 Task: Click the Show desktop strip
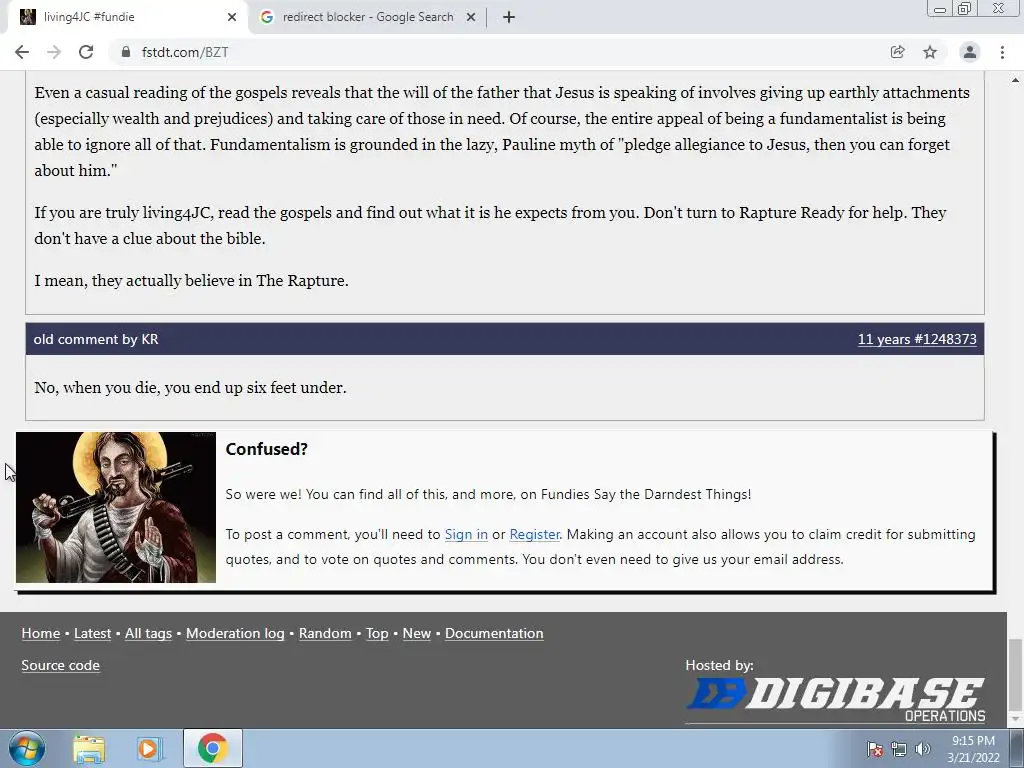point(1016,748)
